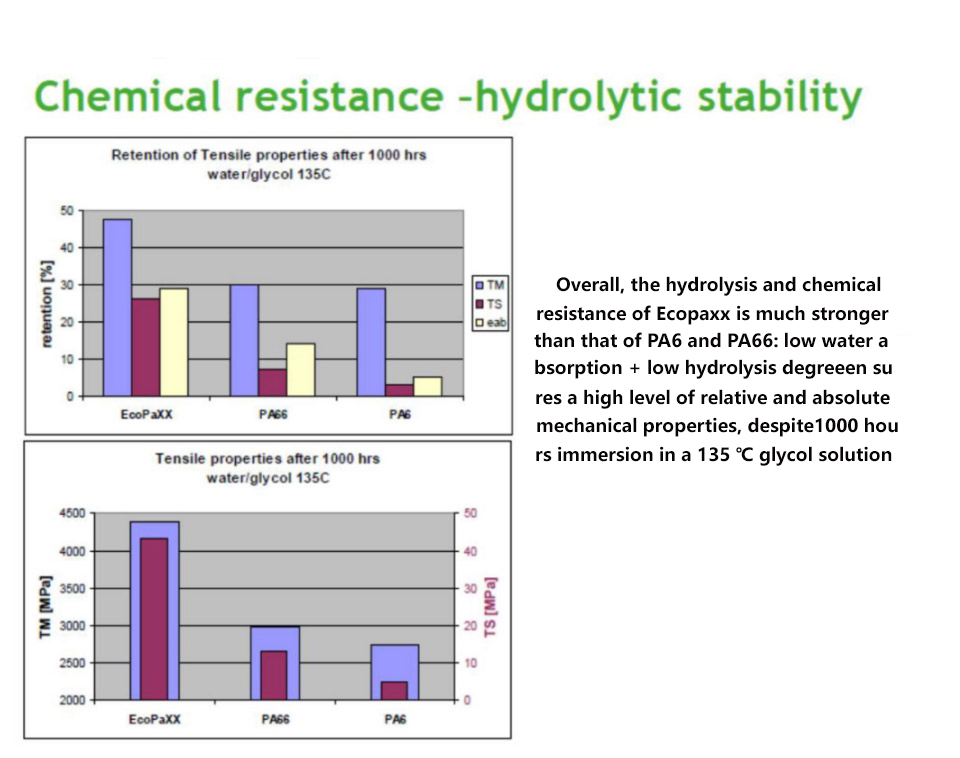Pick the "20" tick on the TS [MPa] axis
Screen dimensions: 960x758
coord(470,626)
